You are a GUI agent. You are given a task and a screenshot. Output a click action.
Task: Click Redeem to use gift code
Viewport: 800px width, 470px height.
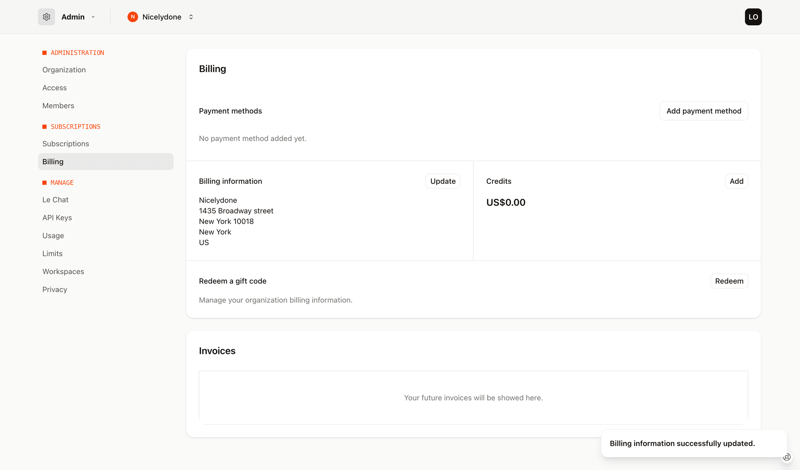(729, 281)
